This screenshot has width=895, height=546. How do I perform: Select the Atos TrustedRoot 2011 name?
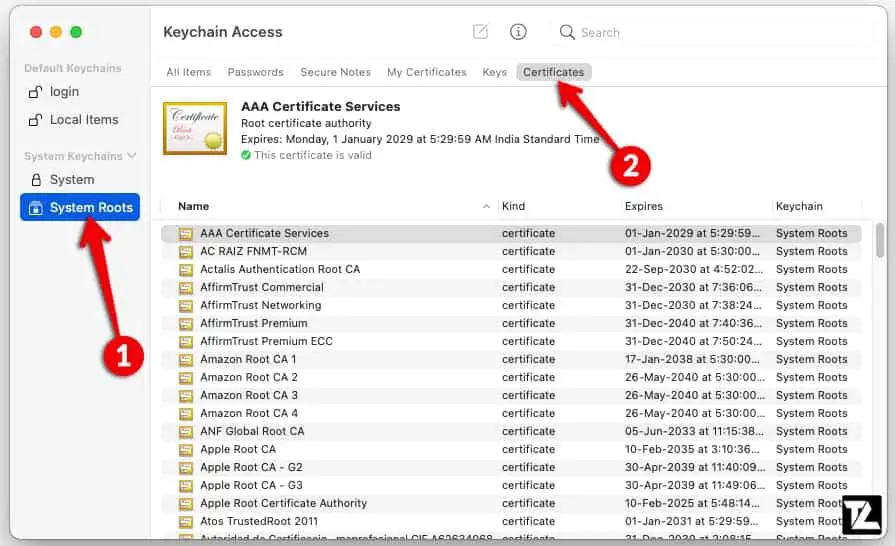(x=259, y=521)
